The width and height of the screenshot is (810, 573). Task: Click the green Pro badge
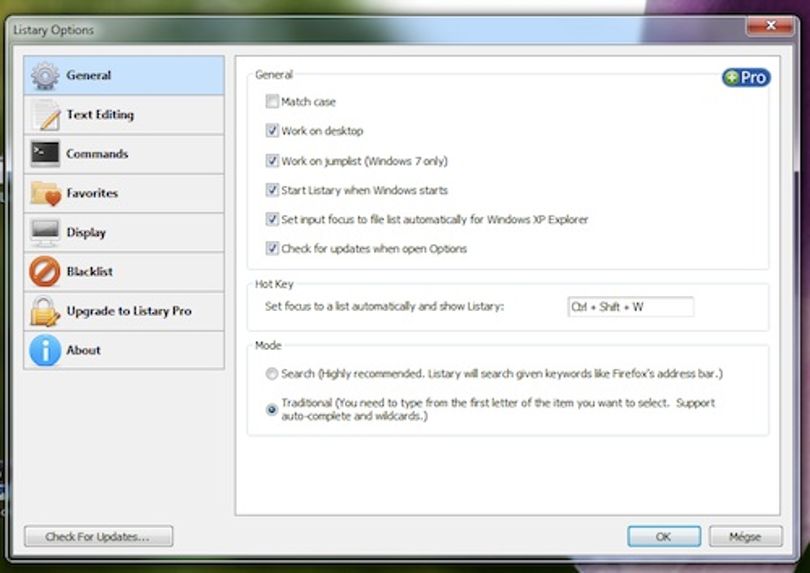coord(746,78)
